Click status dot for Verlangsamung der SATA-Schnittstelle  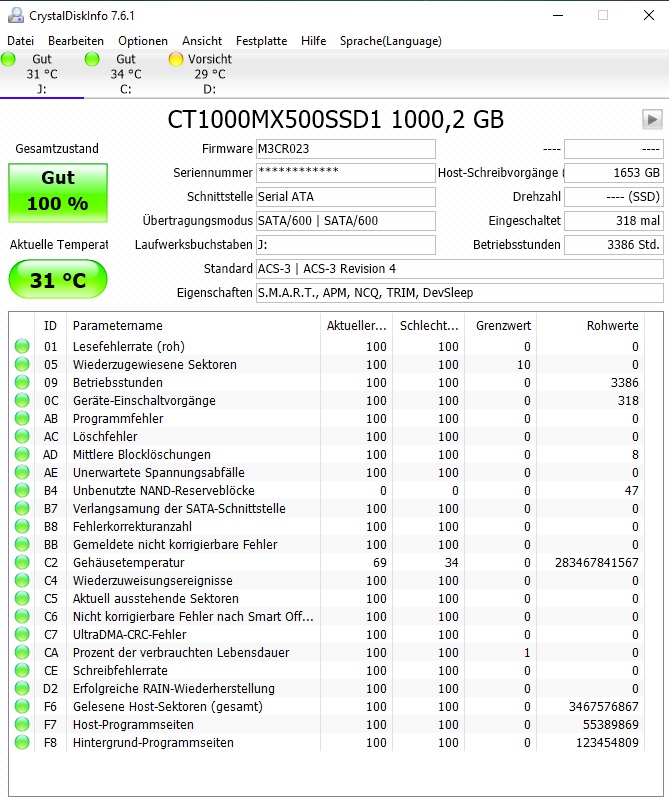pyautogui.click(x=22, y=508)
